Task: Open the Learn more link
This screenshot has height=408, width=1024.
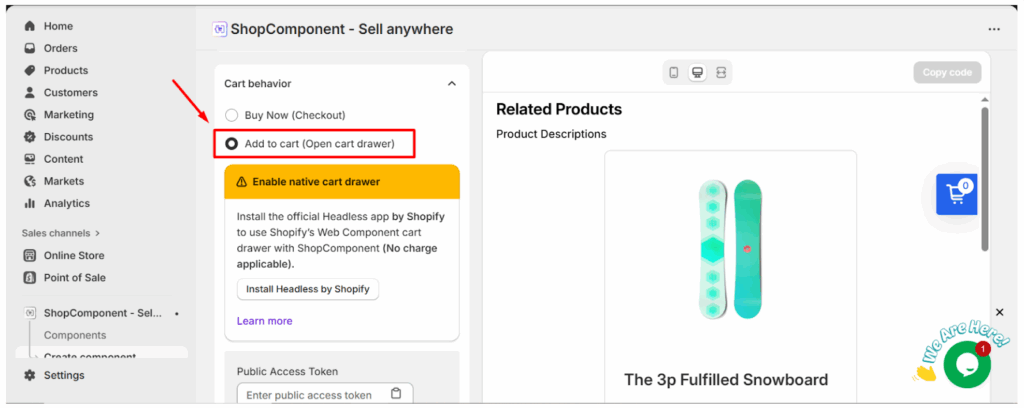Action: (265, 321)
